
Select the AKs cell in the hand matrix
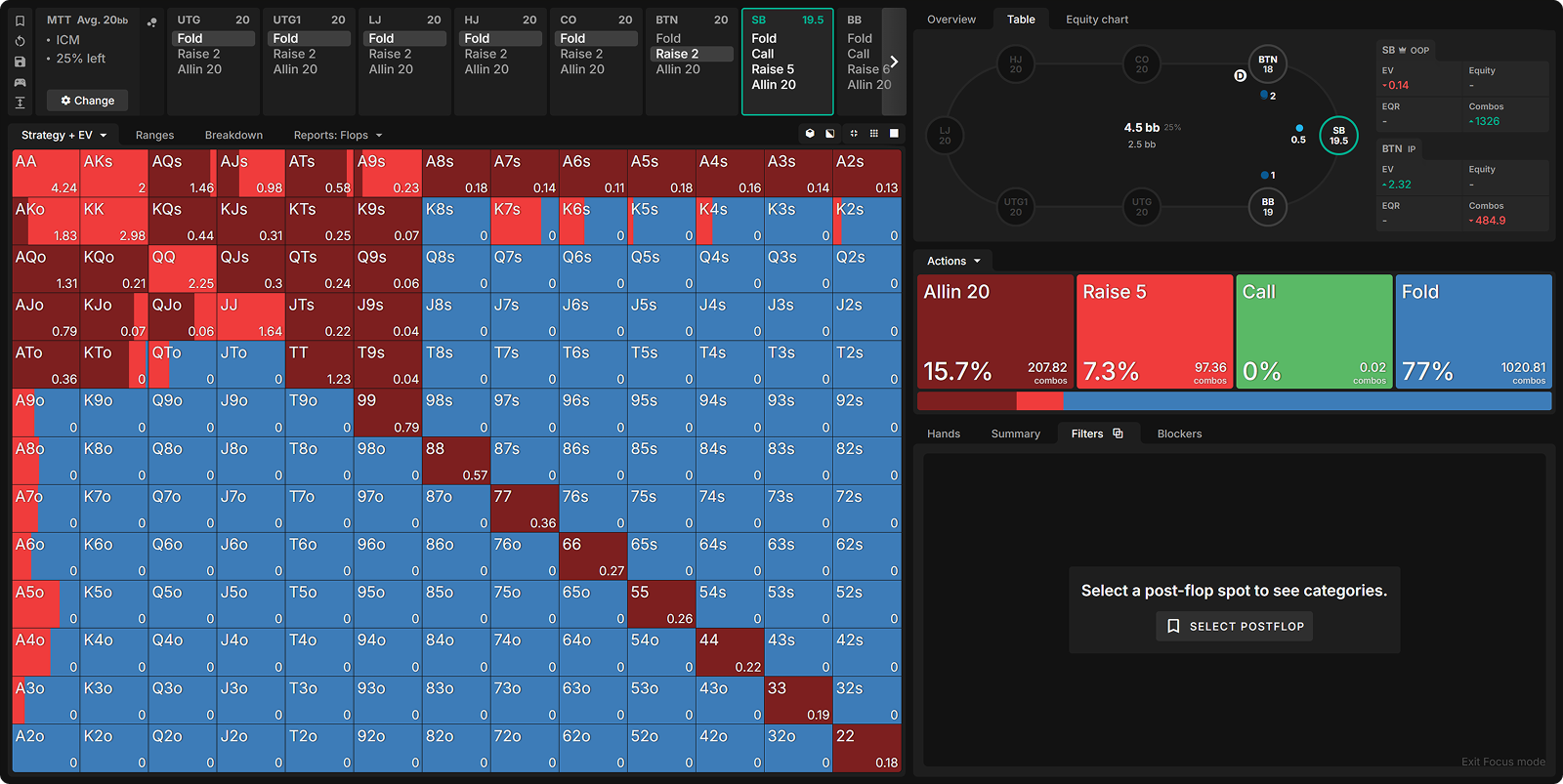[113, 174]
